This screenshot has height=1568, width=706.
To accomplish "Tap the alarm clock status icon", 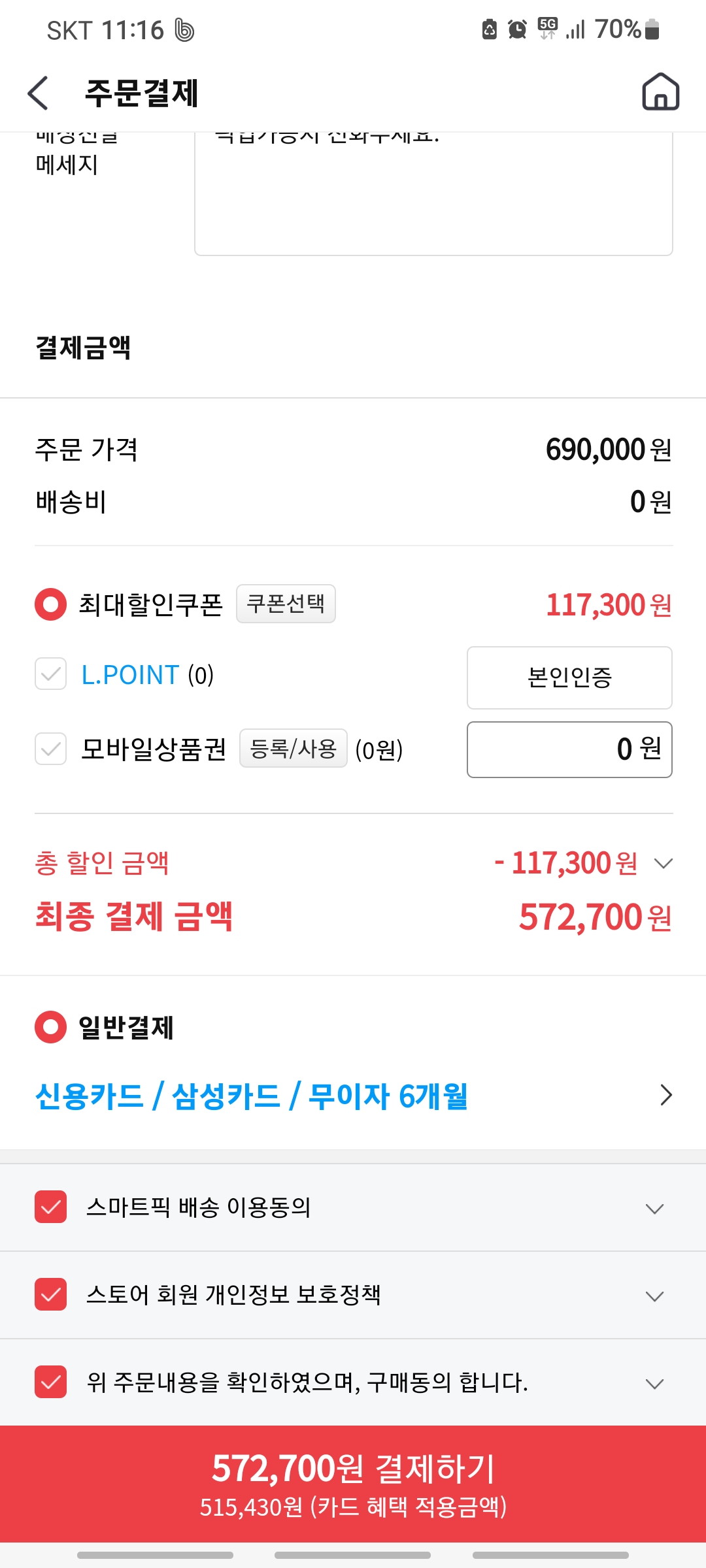I will [517, 29].
